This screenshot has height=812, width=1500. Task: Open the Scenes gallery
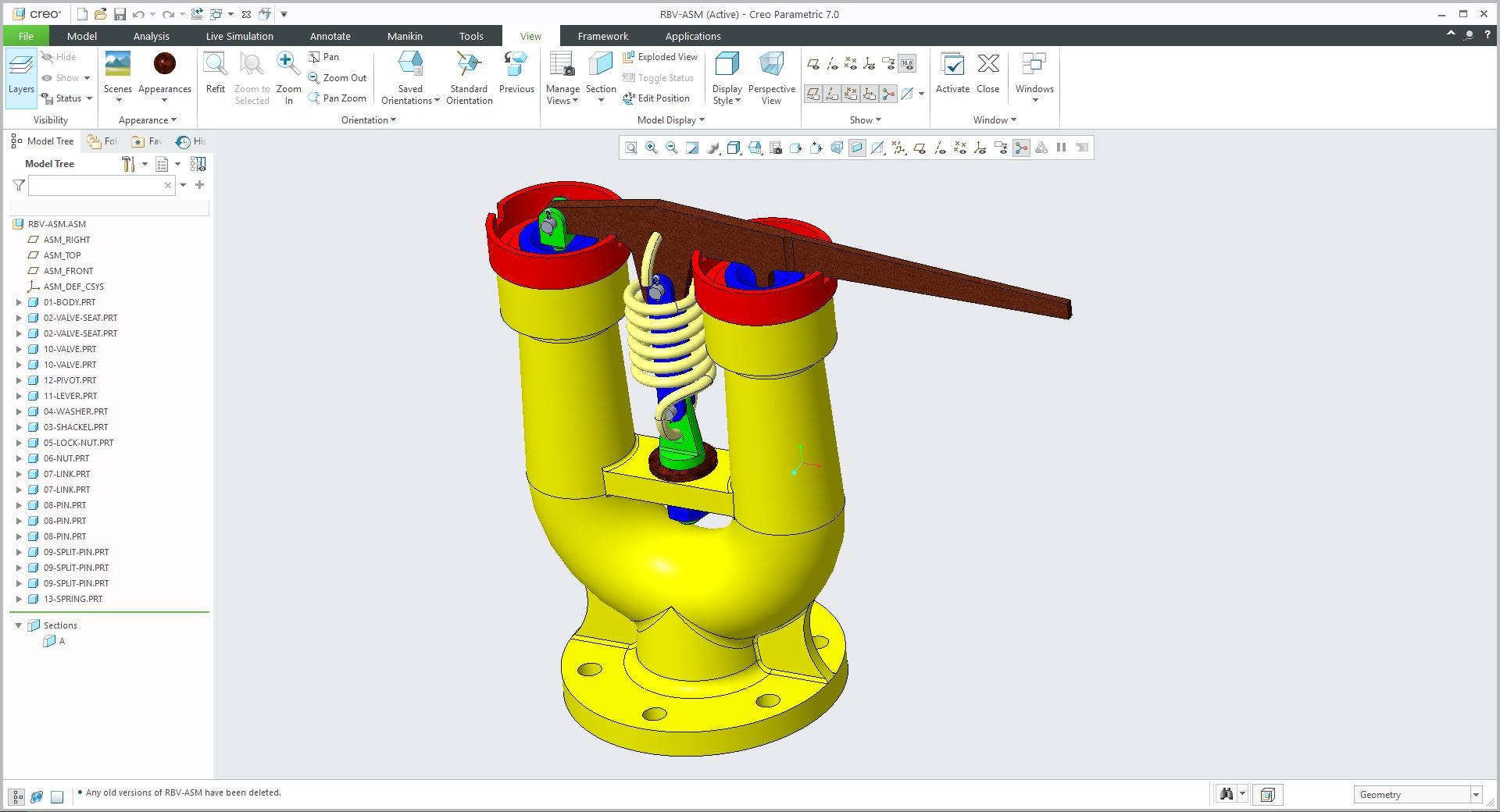[118, 76]
